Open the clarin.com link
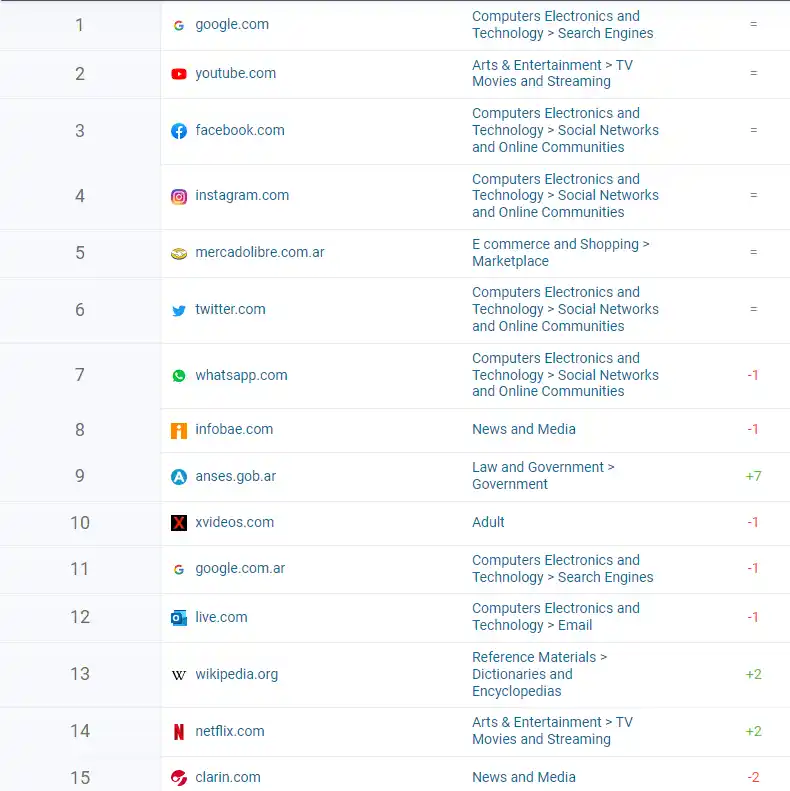790x791 pixels. coord(228,777)
